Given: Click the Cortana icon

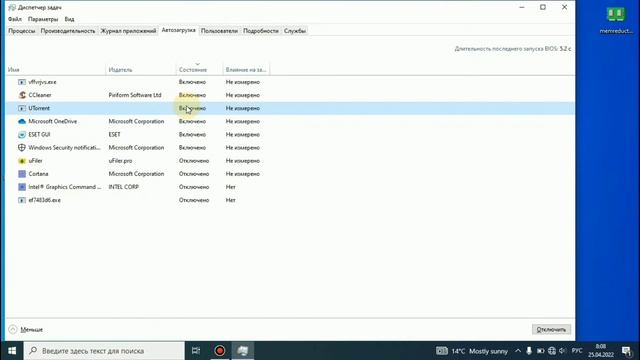Looking at the screenshot, I should click(x=22, y=174).
